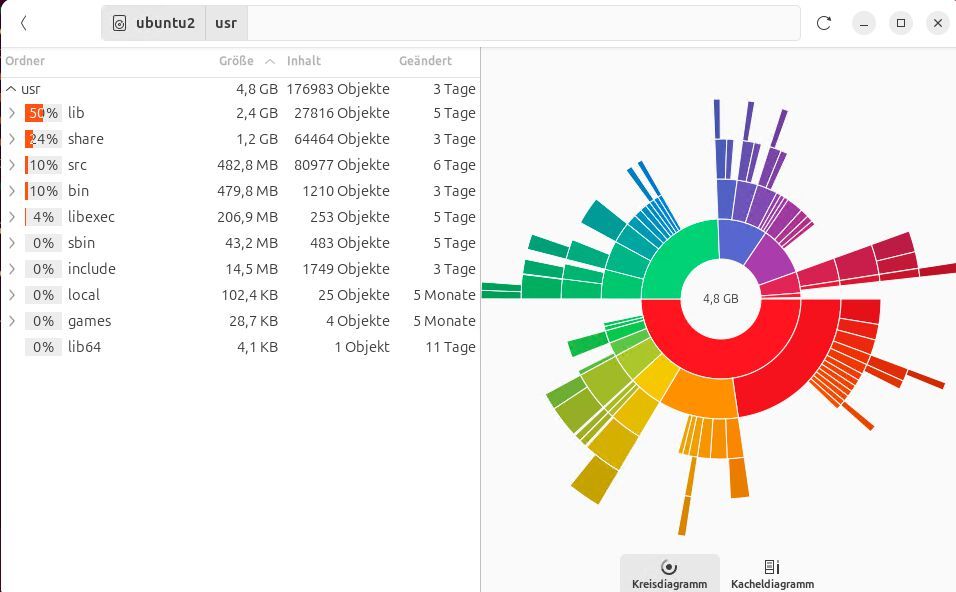
Task: Sort by the Geändert column header
Action: pos(426,61)
